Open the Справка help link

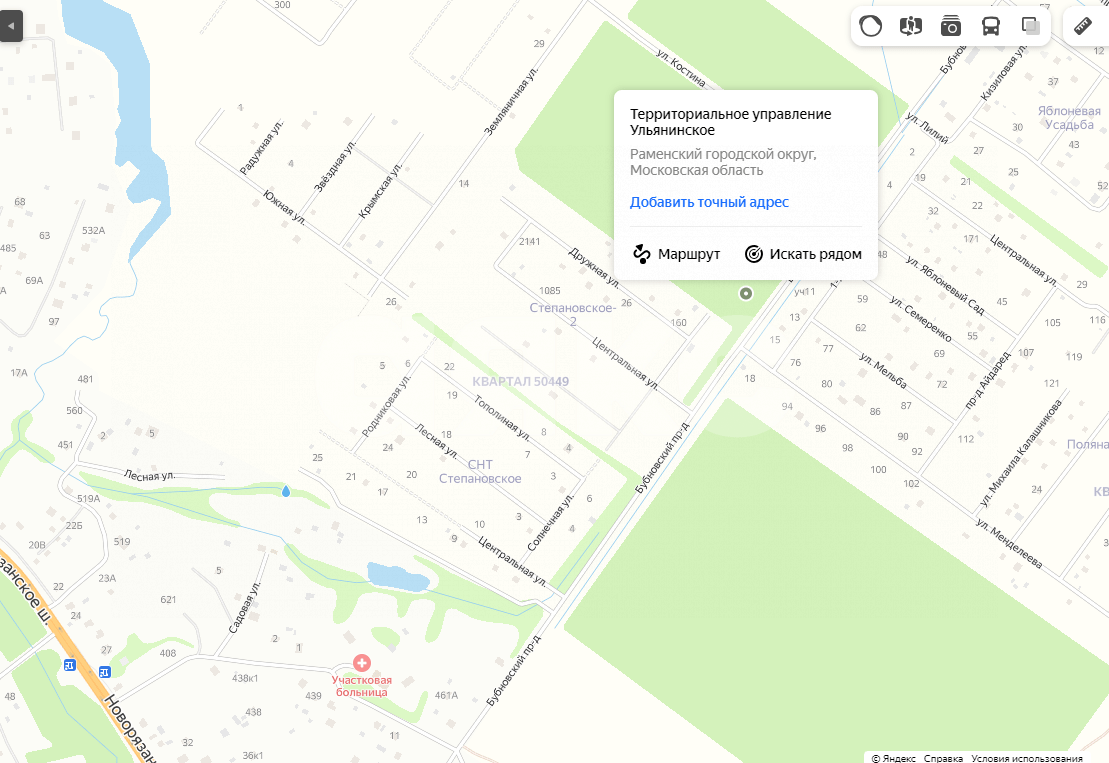943,758
